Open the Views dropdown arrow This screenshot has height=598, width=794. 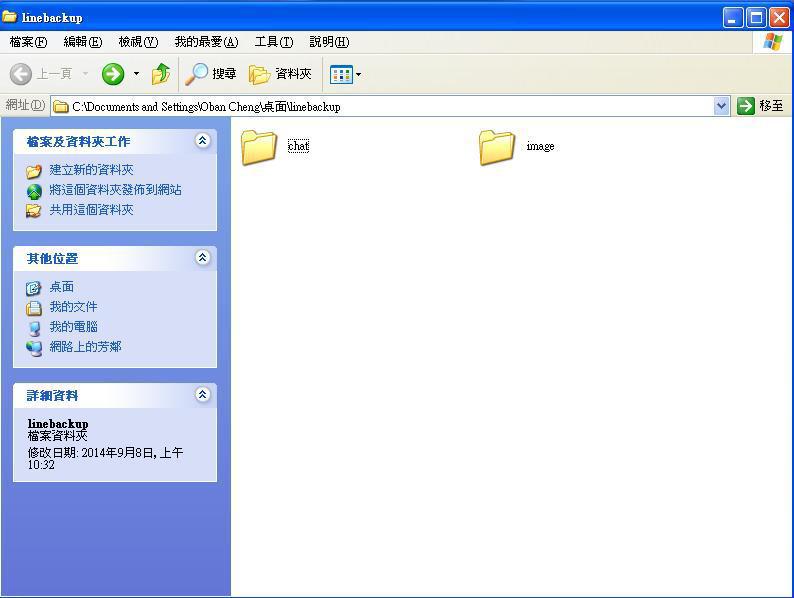coord(359,74)
